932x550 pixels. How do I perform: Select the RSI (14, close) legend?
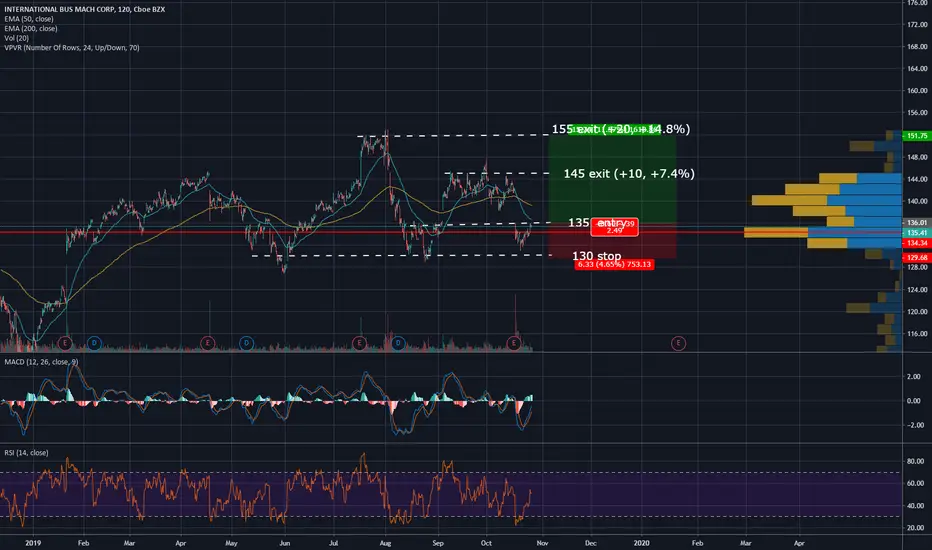26,452
